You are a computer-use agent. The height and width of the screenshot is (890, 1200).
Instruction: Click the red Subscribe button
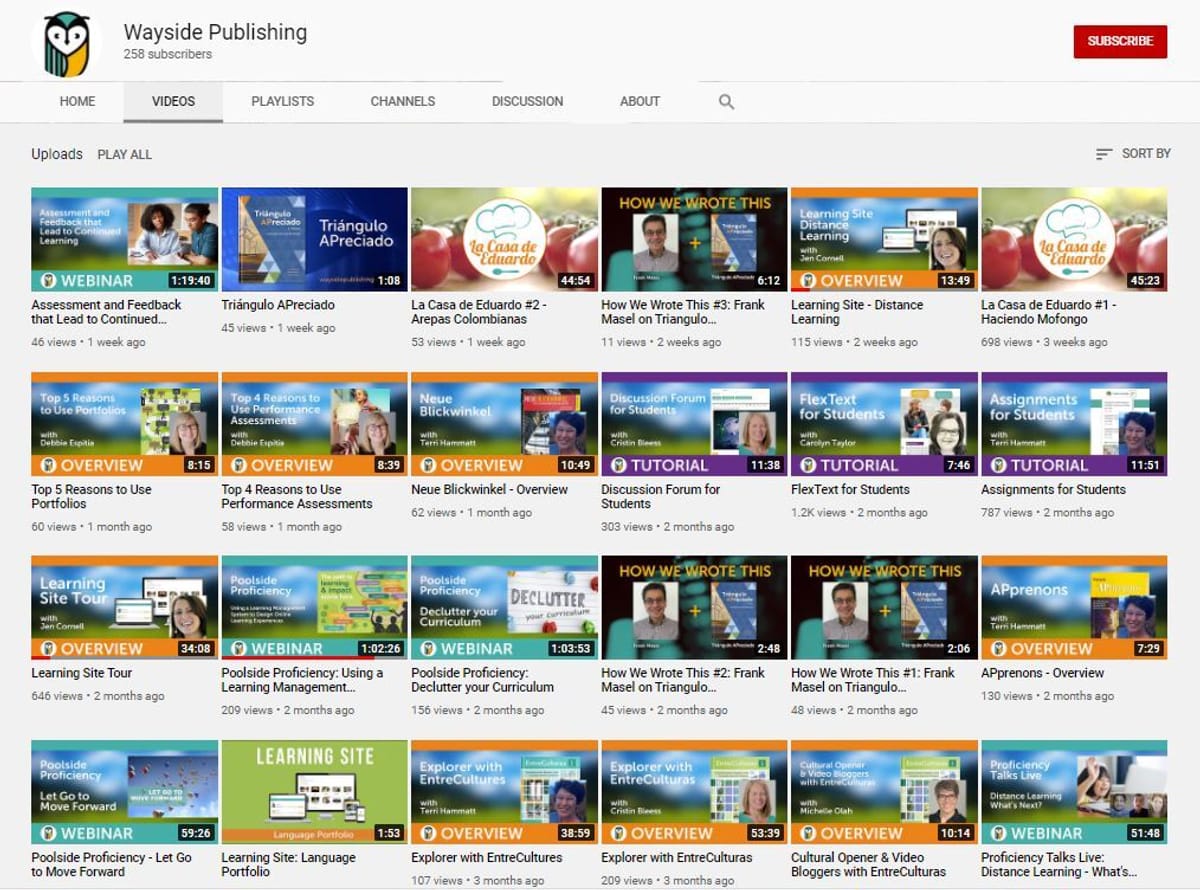point(1120,41)
